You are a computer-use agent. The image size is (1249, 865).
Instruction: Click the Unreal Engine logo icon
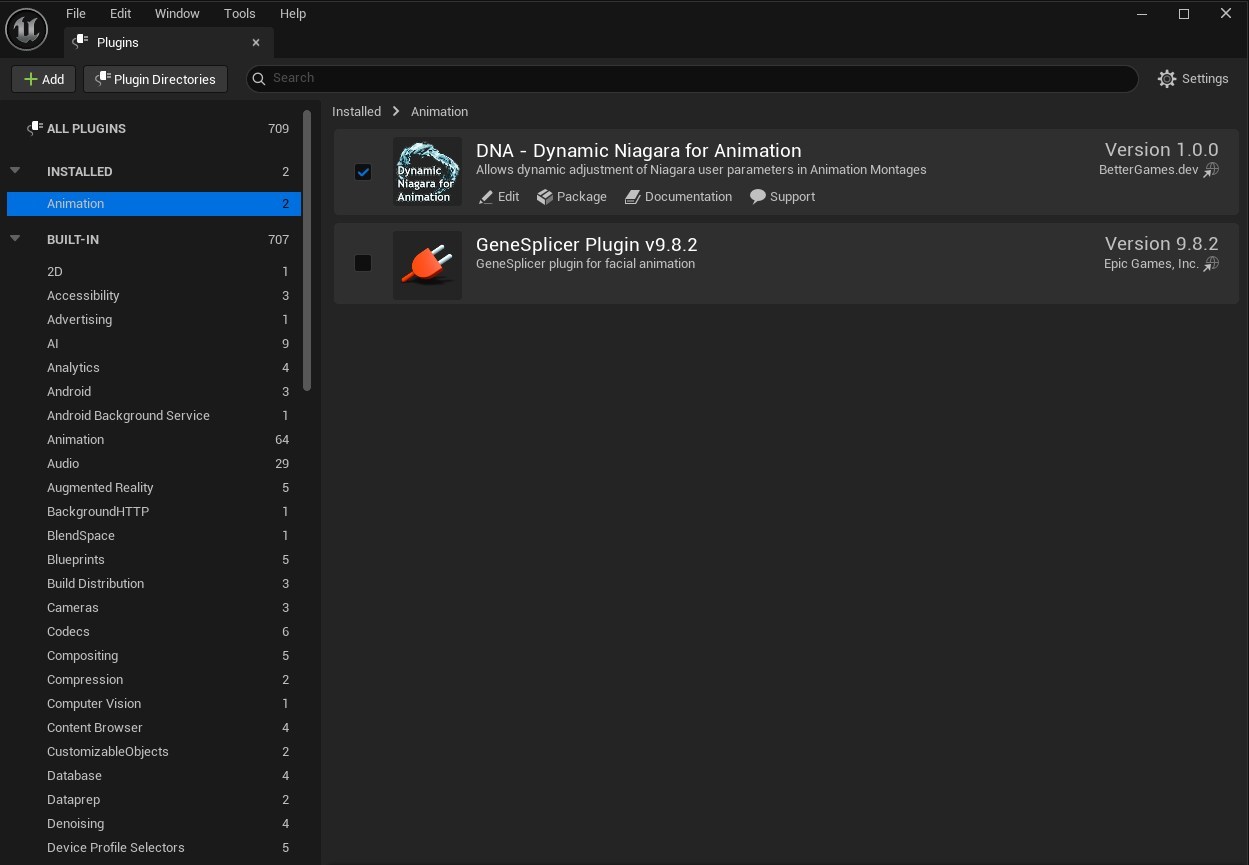(26, 29)
